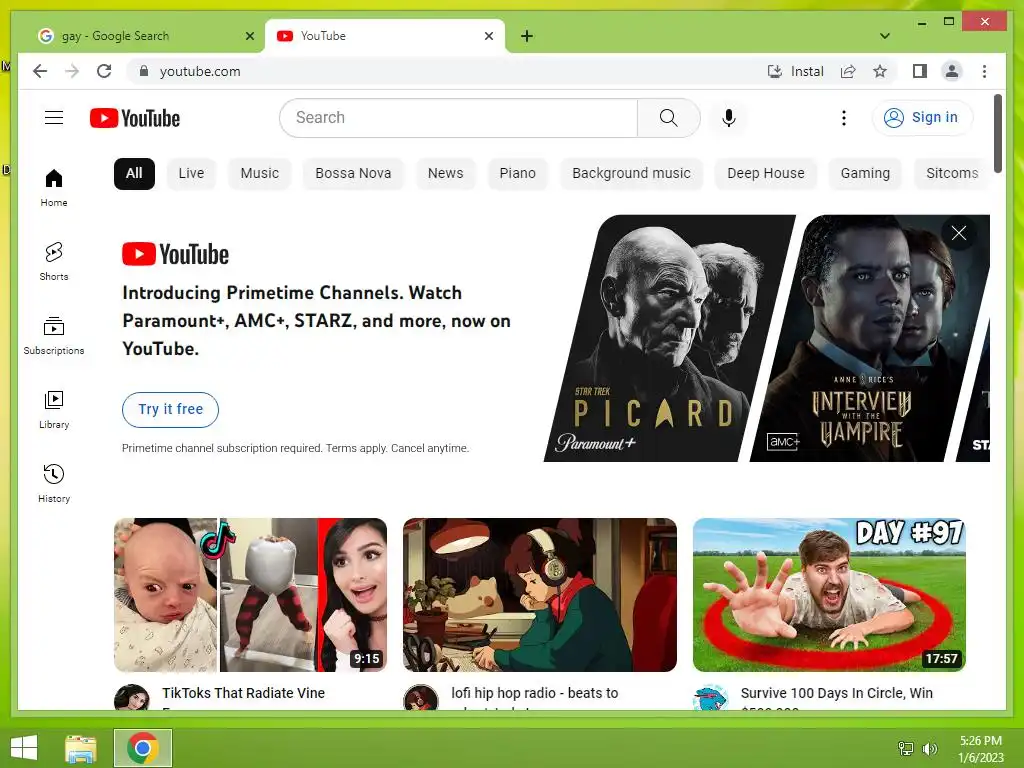The image size is (1024, 768).
Task: Open the YouTube hamburger guide menu
Action: [x=54, y=118]
